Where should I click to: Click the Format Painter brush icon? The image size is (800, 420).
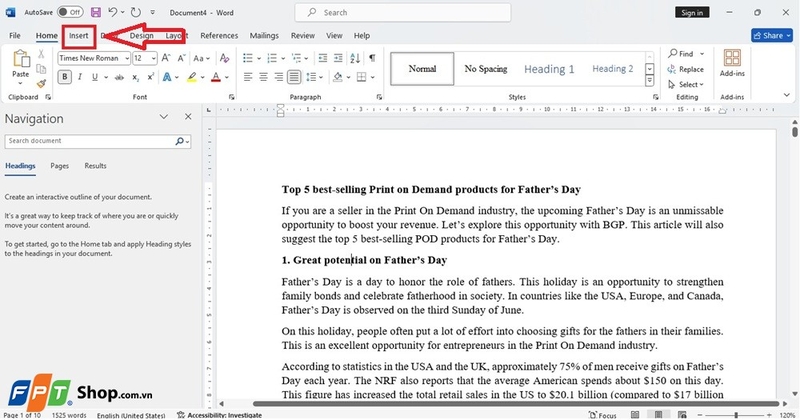click(42, 86)
